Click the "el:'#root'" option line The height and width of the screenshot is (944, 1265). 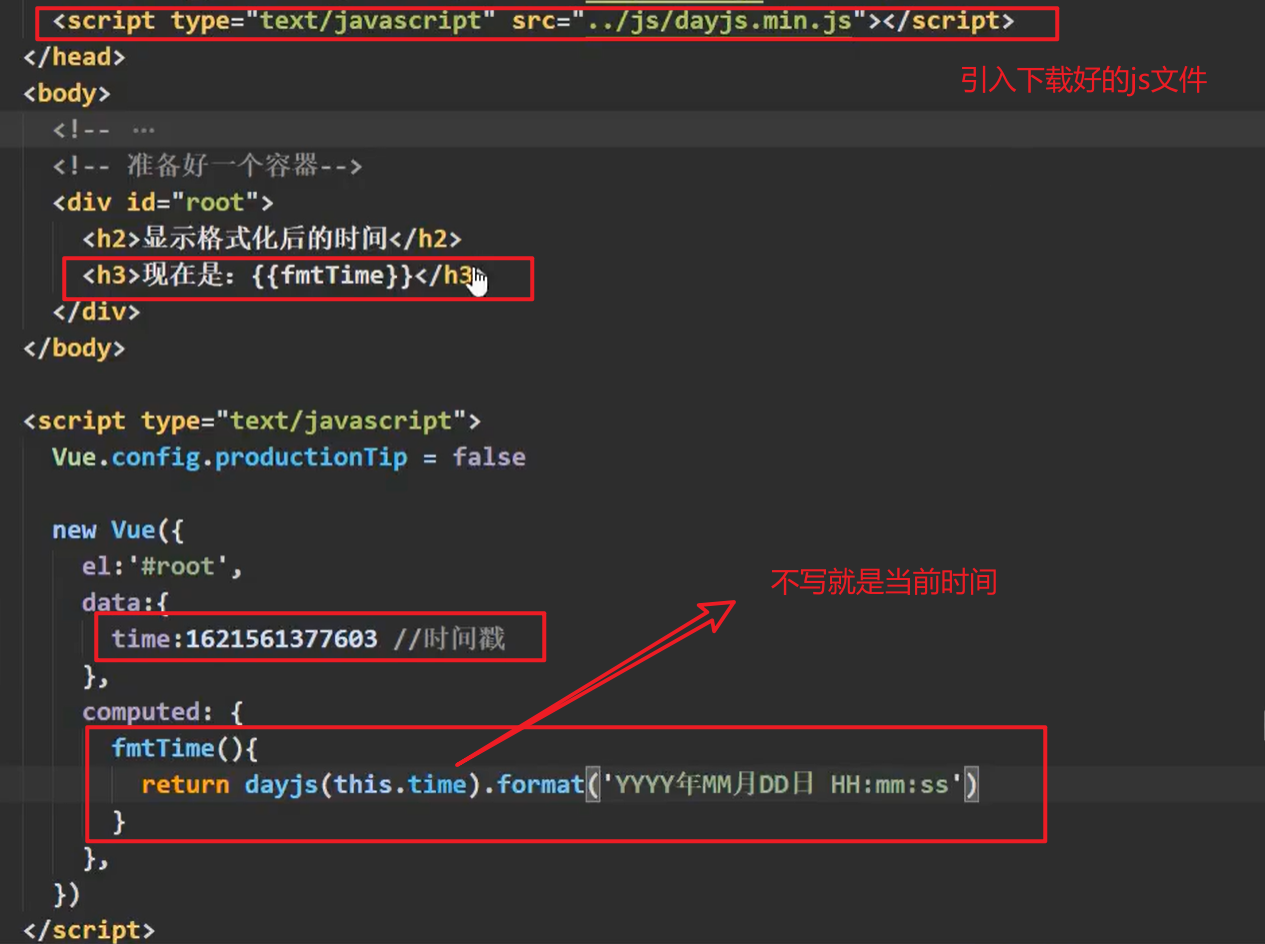(x=163, y=566)
